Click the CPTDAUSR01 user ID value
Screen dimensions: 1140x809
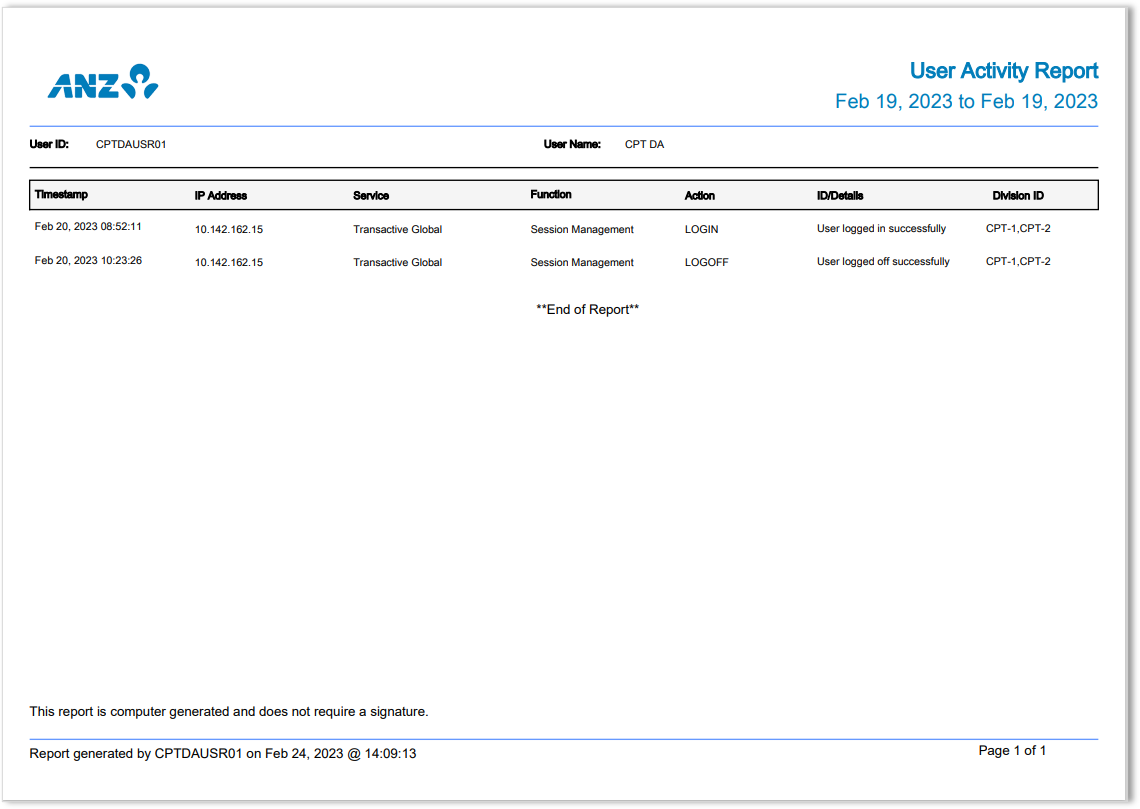click(x=130, y=144)
